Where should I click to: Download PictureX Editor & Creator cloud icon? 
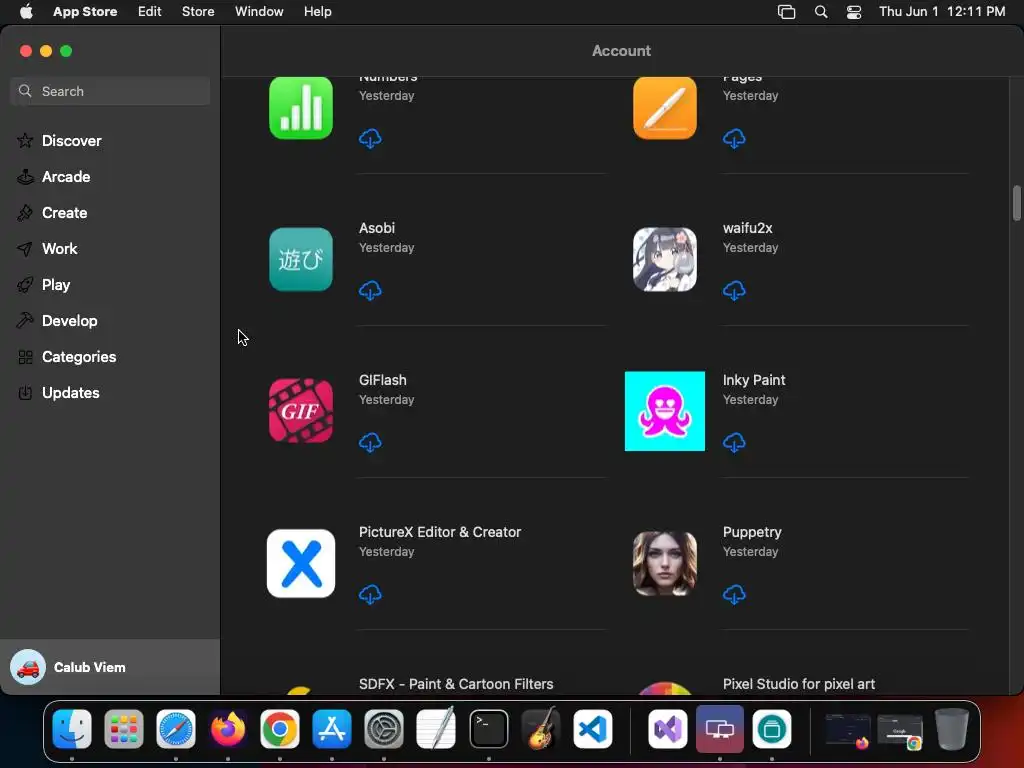[370, 595]
